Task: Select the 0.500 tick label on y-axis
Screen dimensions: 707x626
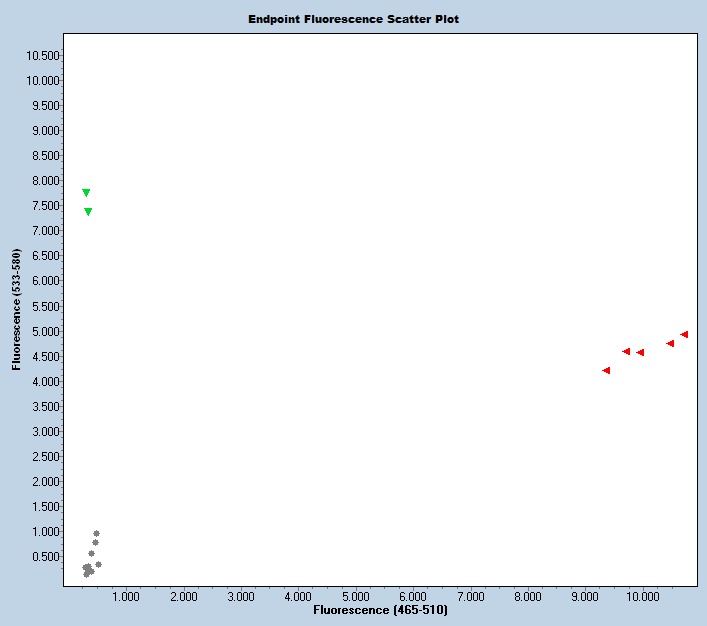Action: pos(46,557)
